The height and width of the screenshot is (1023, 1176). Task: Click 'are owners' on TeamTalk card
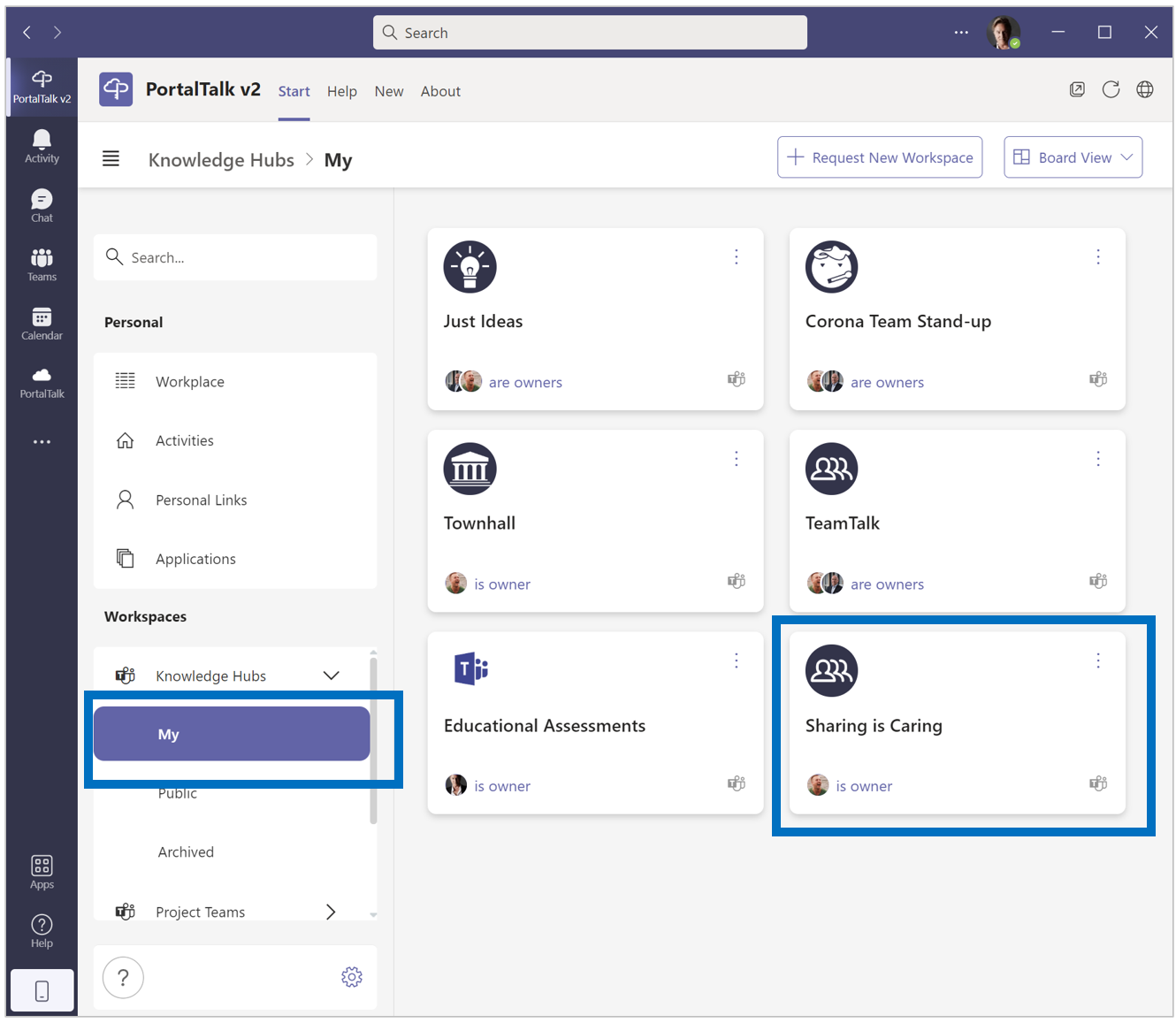[887, 584]
